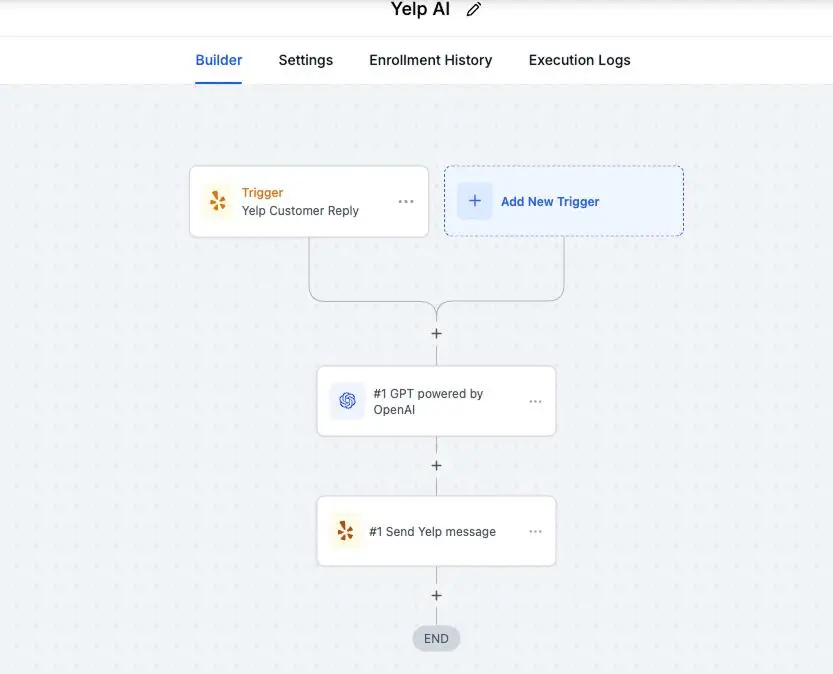This screenshot has height=674, width=833.
Task: Click the Yelp icon on Send Yelp message
Action: (x=345, y=531)
